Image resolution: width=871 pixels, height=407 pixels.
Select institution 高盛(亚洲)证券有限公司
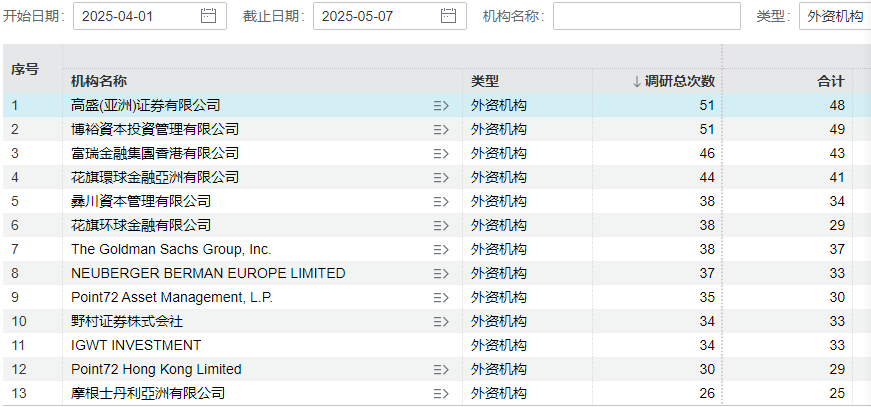pyautogui.click(x=146, y=105)
